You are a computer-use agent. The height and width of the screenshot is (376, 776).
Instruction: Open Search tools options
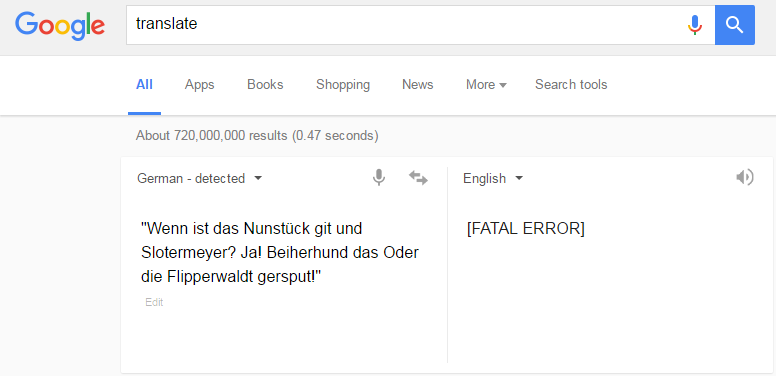(x=571, y=85)
